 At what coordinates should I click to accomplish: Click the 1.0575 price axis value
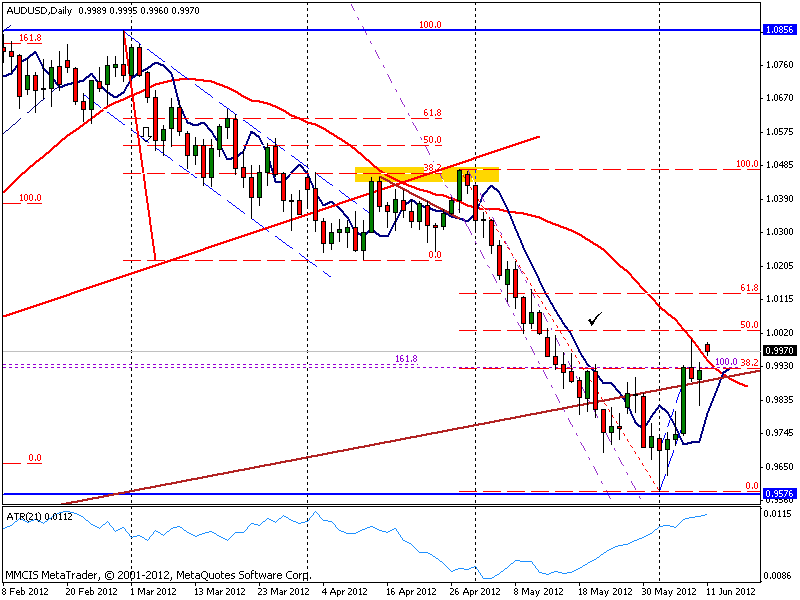pos(780,132)
